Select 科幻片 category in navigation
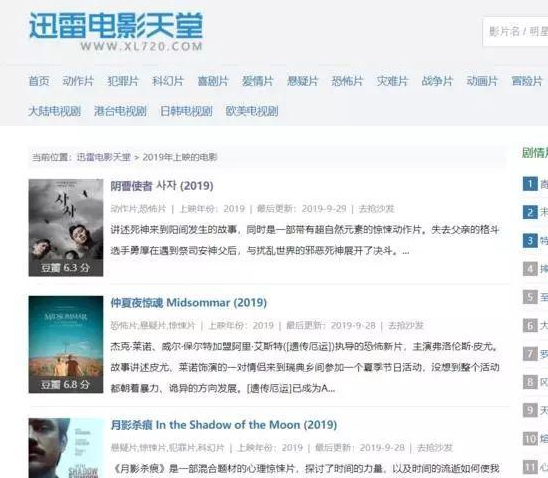This screenshot has width=548, height=478. point(168,81)
